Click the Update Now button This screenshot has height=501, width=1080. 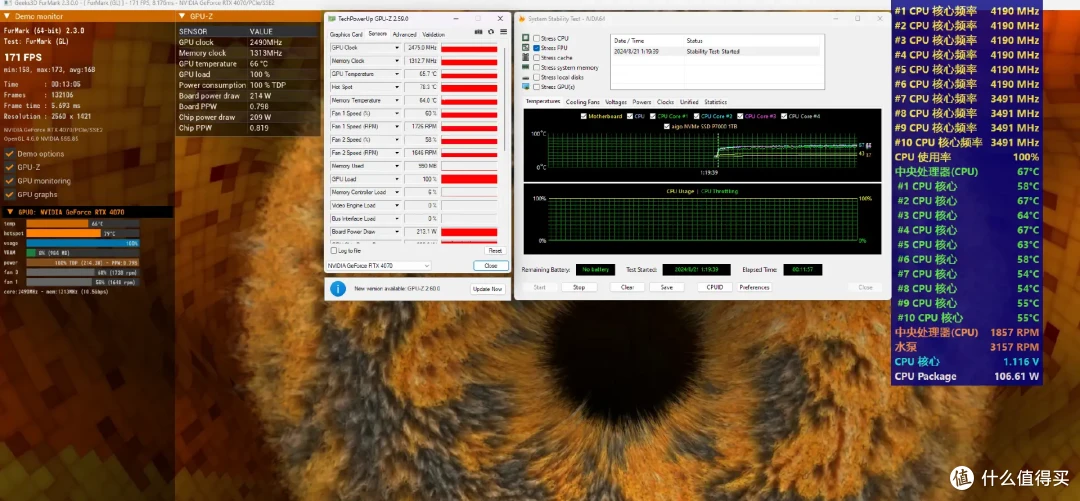coord(488,289)
